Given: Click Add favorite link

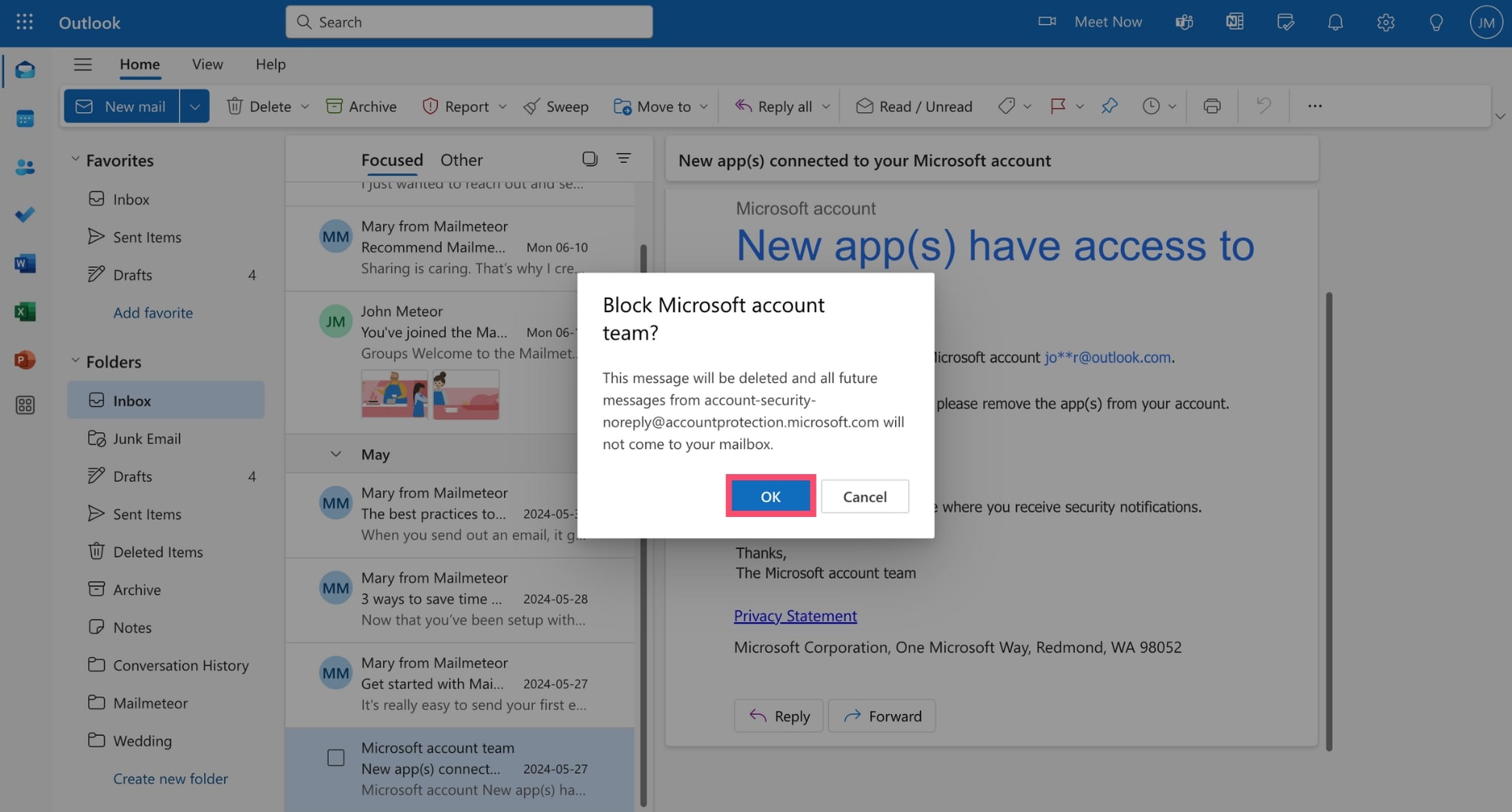Looking at the screenshot, I should click(x=153, y=312).
